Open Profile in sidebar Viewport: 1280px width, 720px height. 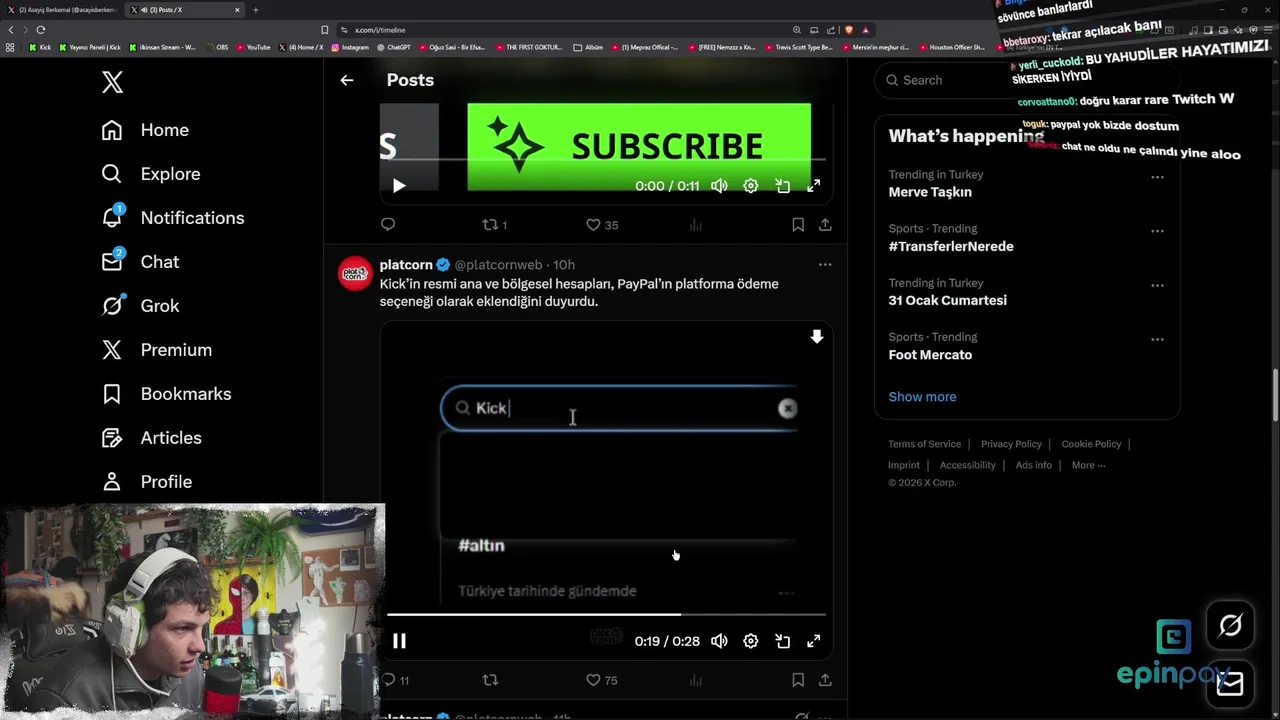[x=147, y=482]
